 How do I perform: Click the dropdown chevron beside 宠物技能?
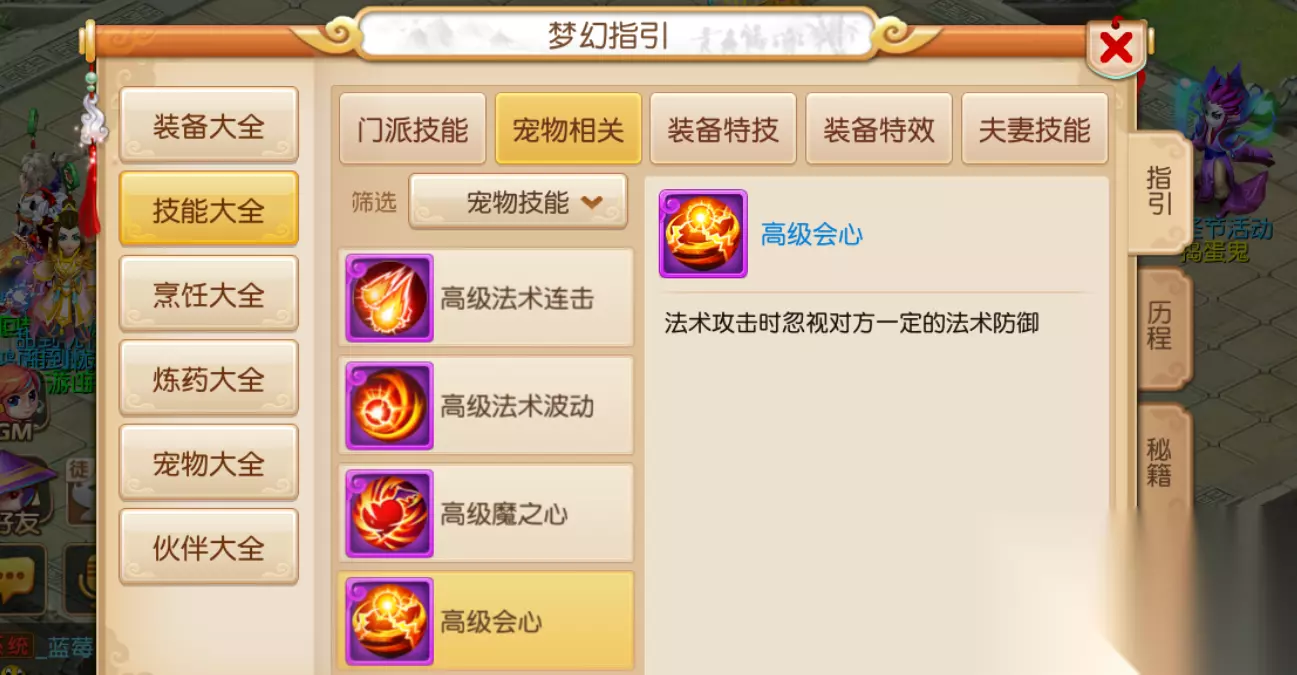click(591, 202)
